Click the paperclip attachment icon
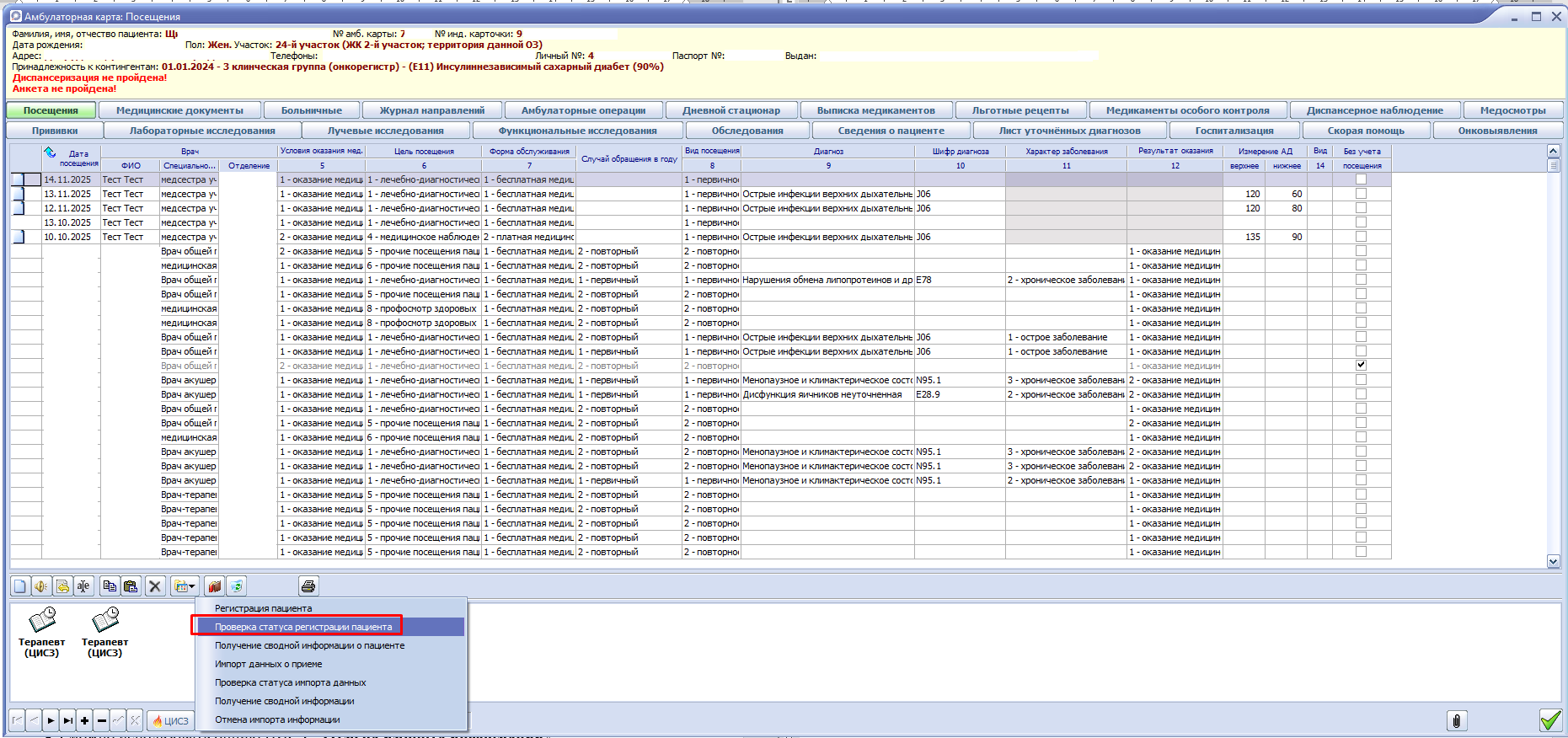The width and height of the screenshot is (1568, 738). click(1456, 720)
